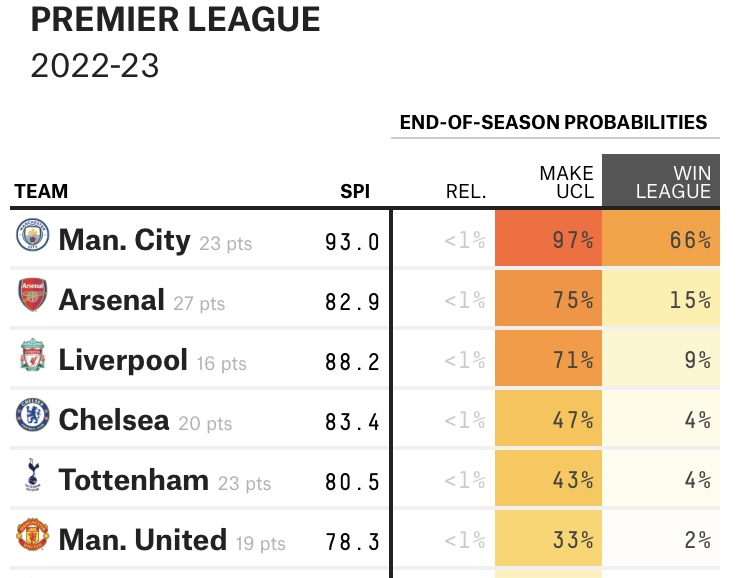
Task: Sort teams by SPI header
Action: point(355,191)
